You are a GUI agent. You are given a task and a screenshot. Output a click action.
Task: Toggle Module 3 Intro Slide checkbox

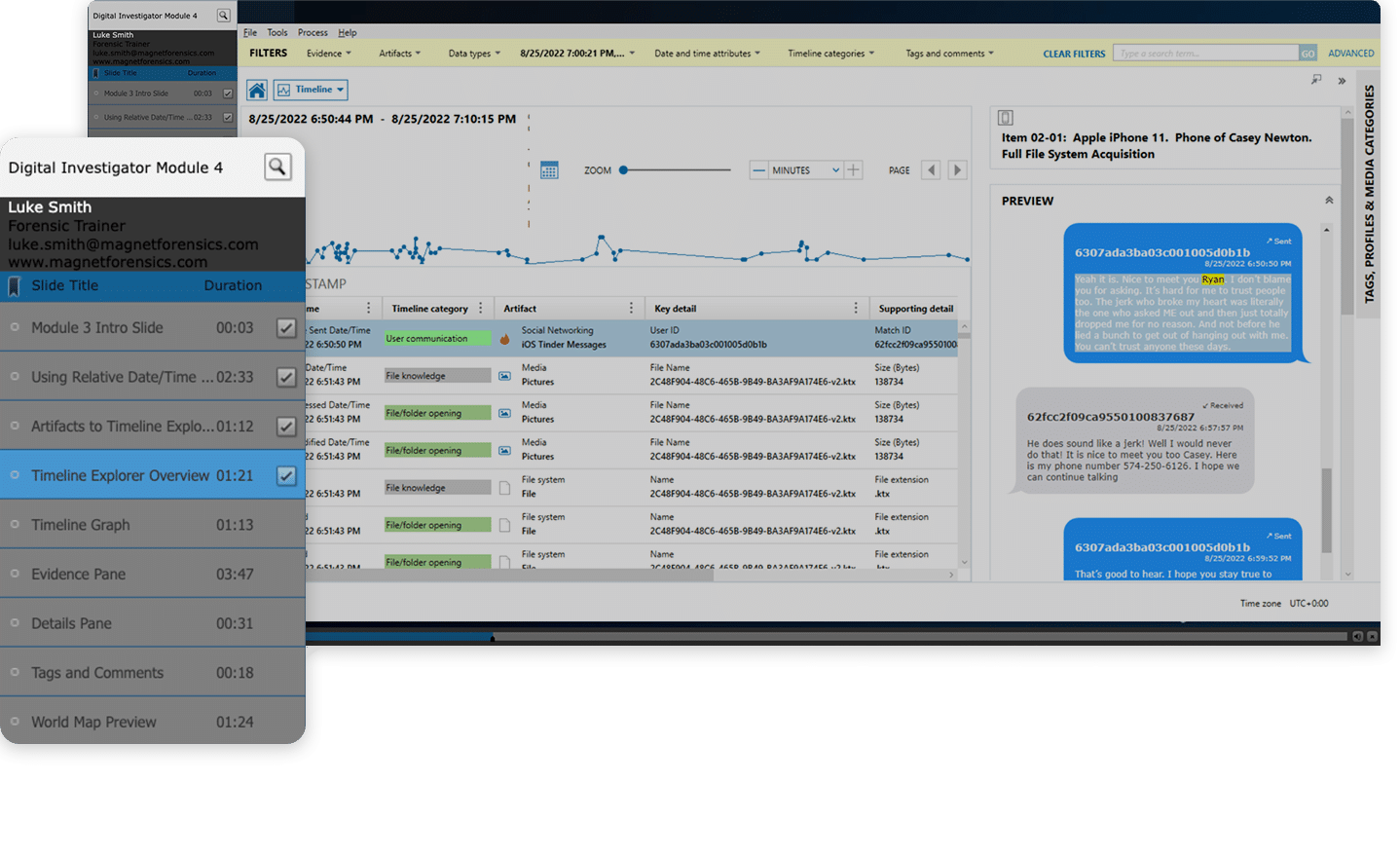pyautogui.click(x=286, y=328)
